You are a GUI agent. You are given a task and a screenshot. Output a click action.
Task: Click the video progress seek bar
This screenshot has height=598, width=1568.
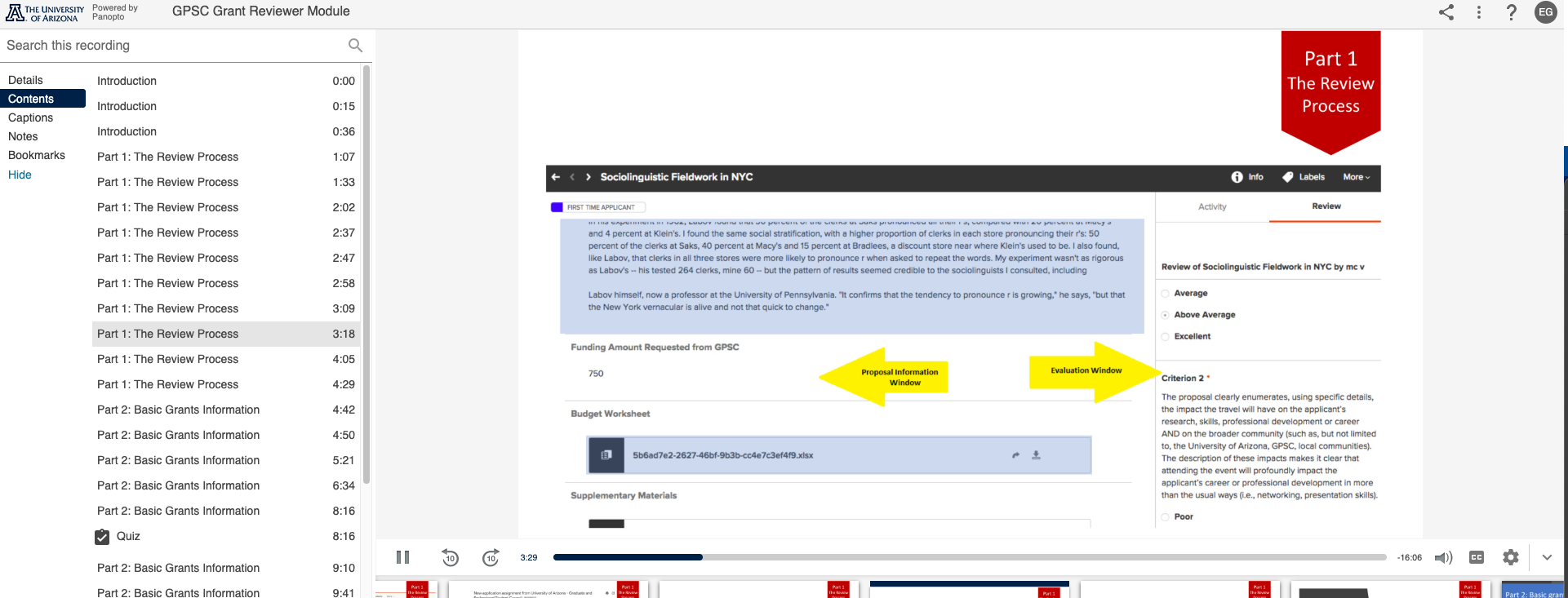pyautogui.click(x=969, y=557)
